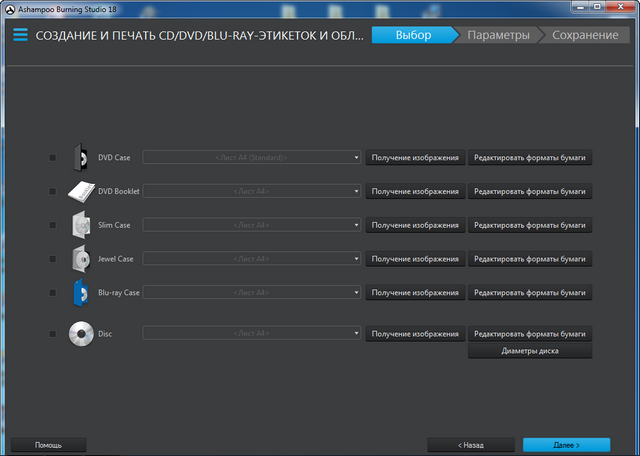Enable the Blu-ray Case checkbox
640x456 pixels.
coord(53,293)
